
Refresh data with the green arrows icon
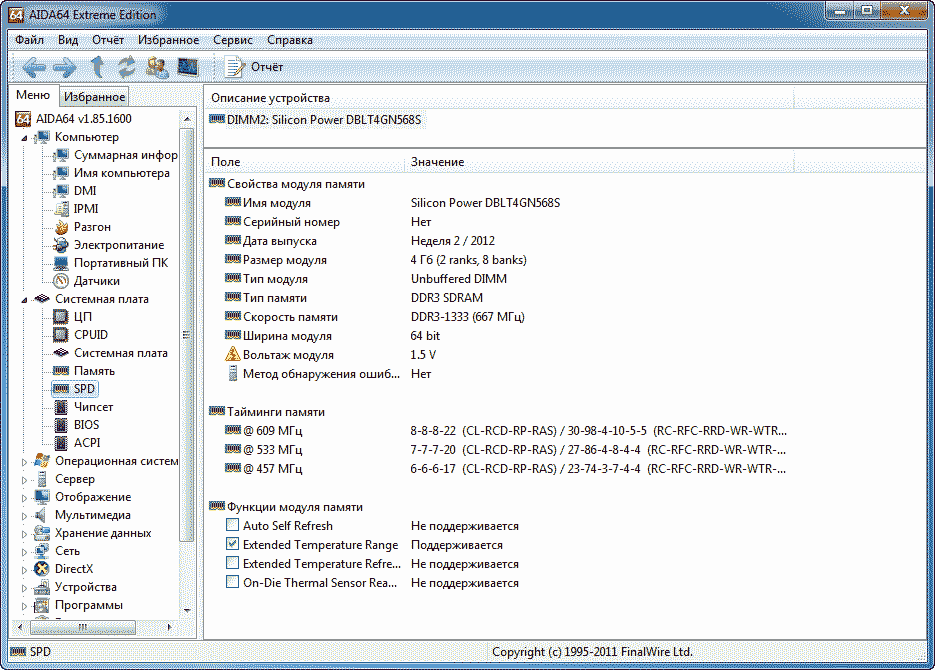click(x=126, y=67)
